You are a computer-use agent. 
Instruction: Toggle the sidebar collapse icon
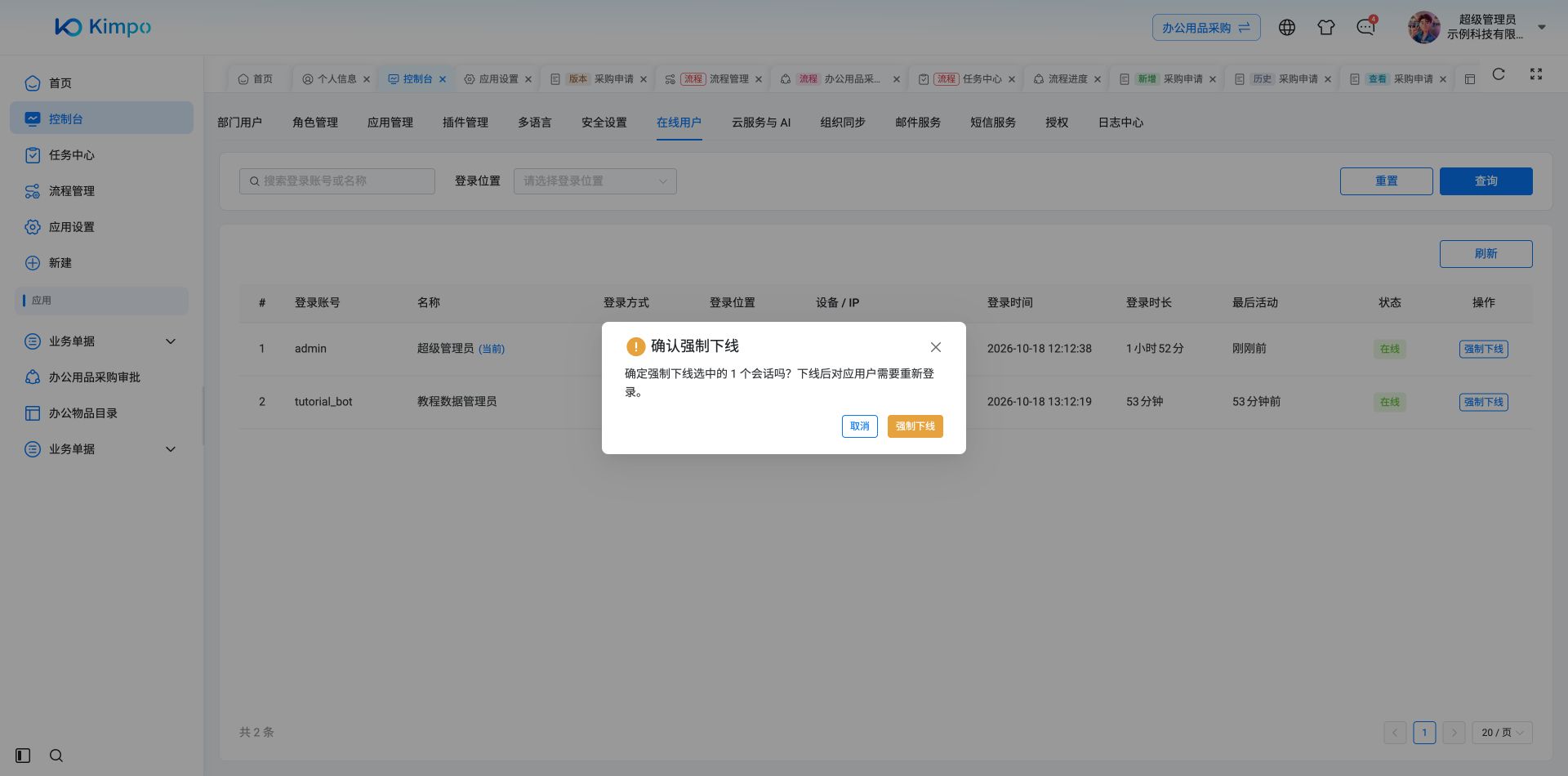23,756
